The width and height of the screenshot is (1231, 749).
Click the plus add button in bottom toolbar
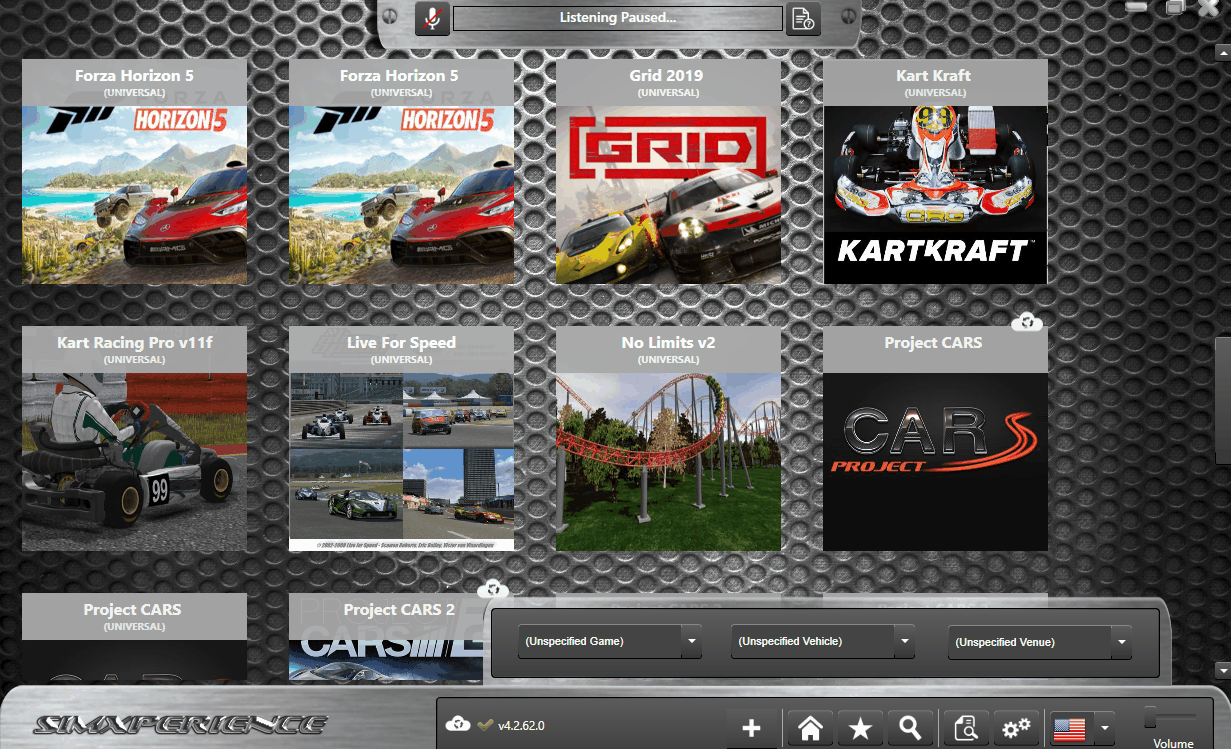click(752, 729)
